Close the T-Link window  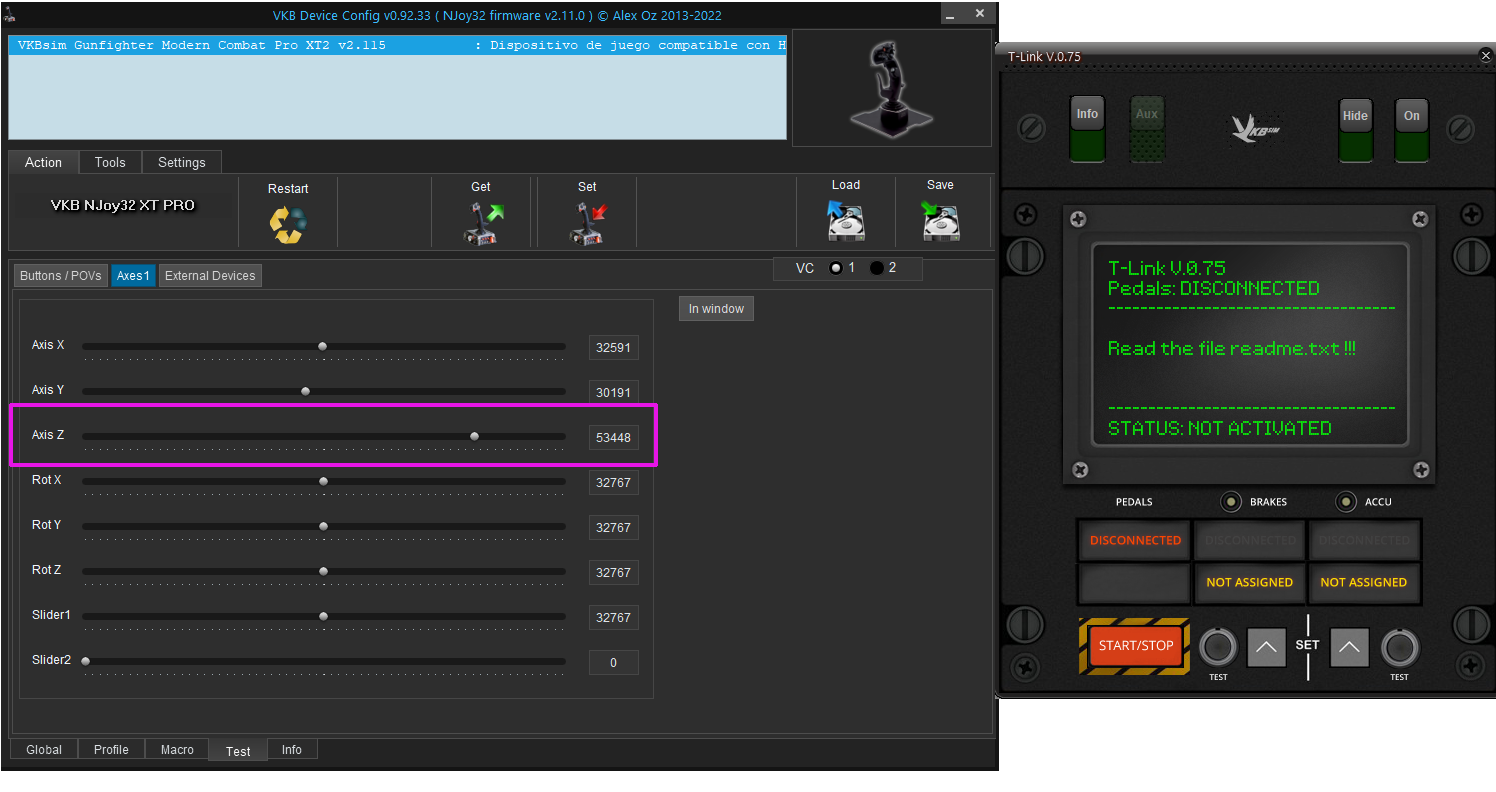coord(1485,56)
